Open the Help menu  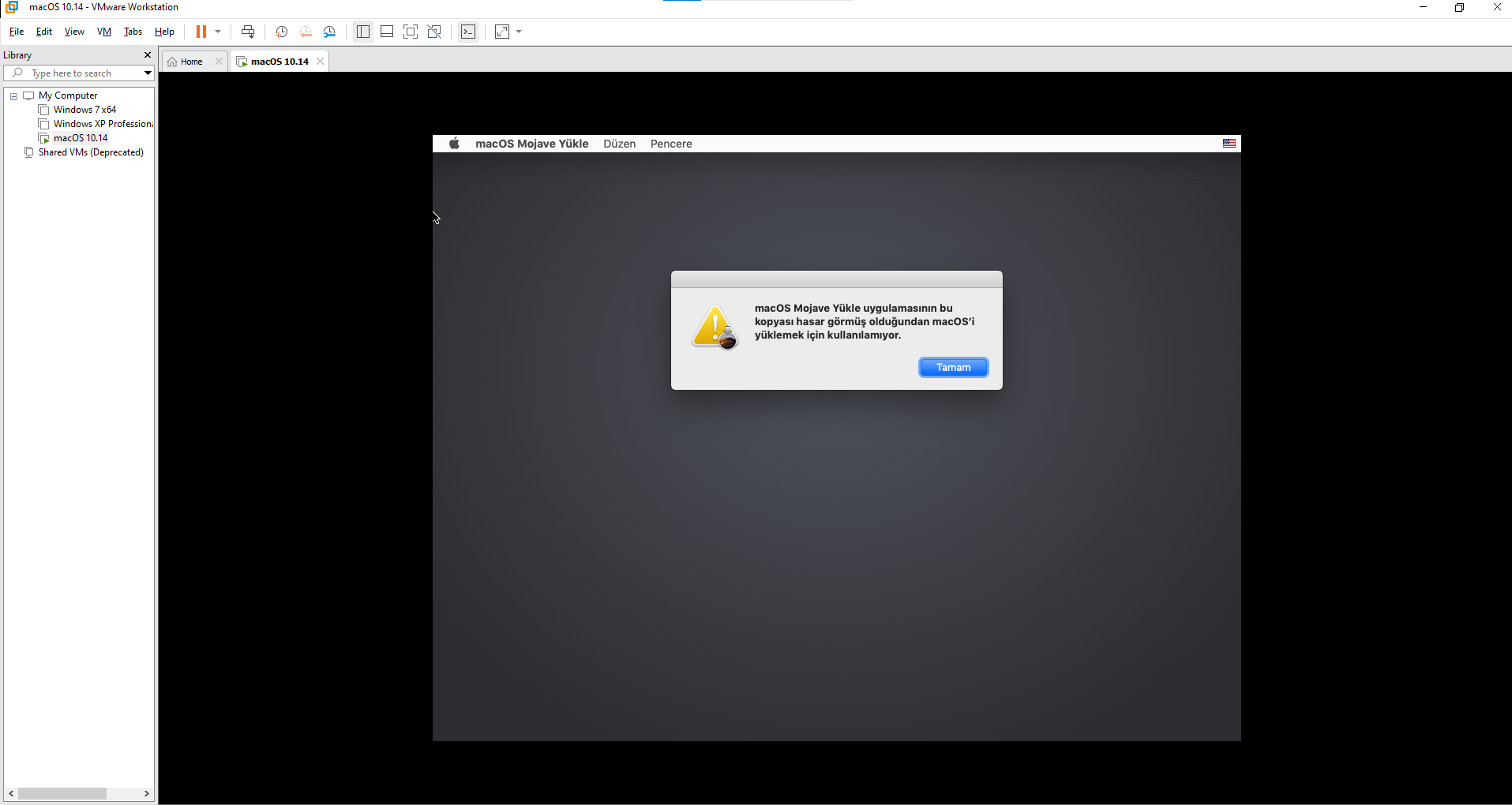coord(164,32)
